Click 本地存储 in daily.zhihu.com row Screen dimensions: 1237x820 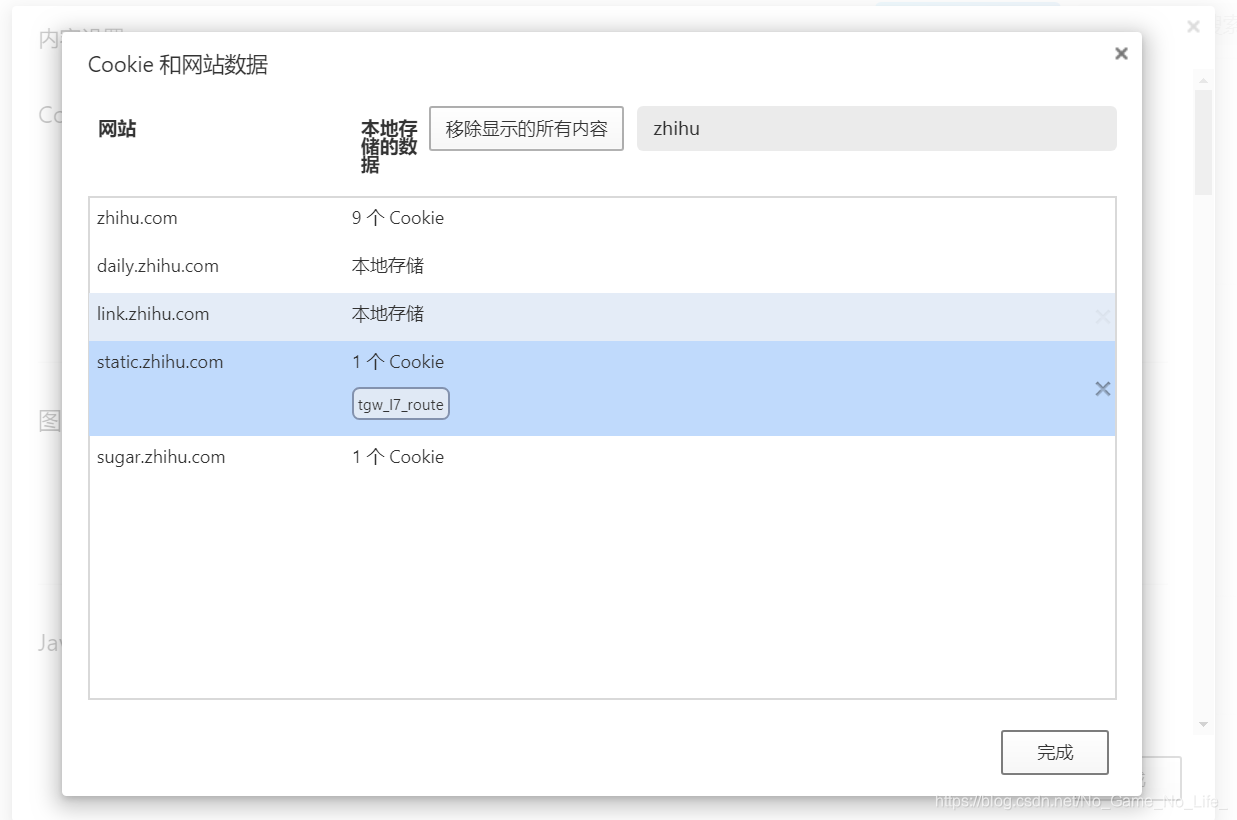coord(388,266)
